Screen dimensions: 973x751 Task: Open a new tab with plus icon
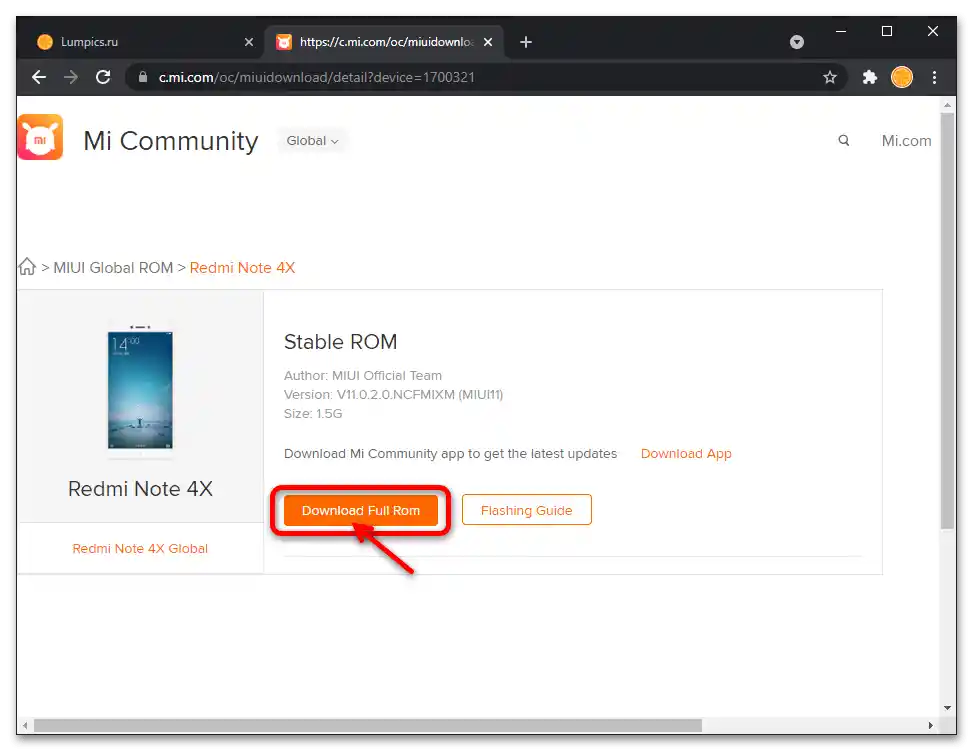coord(526,42)
